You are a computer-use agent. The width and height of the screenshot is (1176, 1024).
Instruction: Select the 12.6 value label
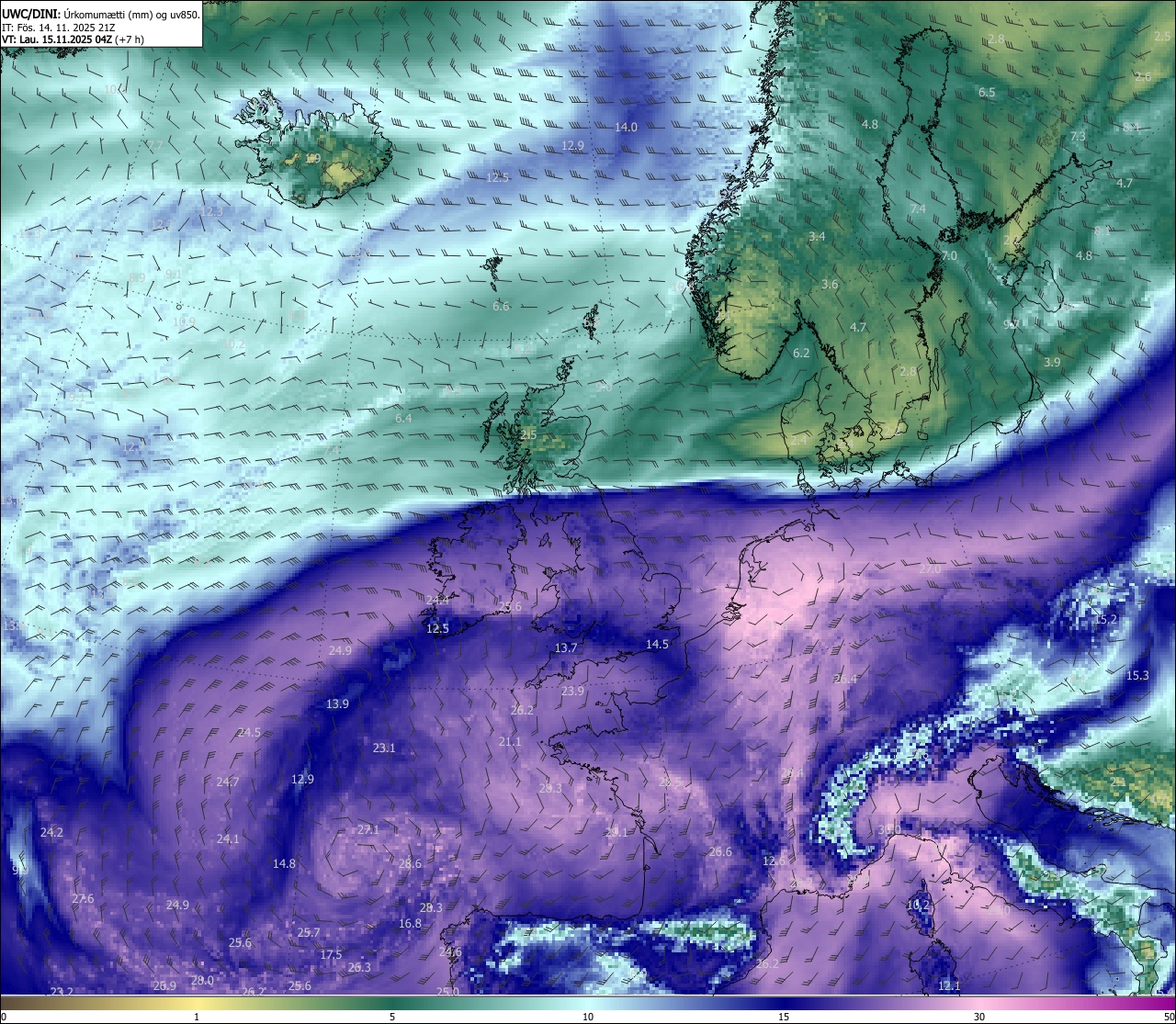click(x=775, y=861)
